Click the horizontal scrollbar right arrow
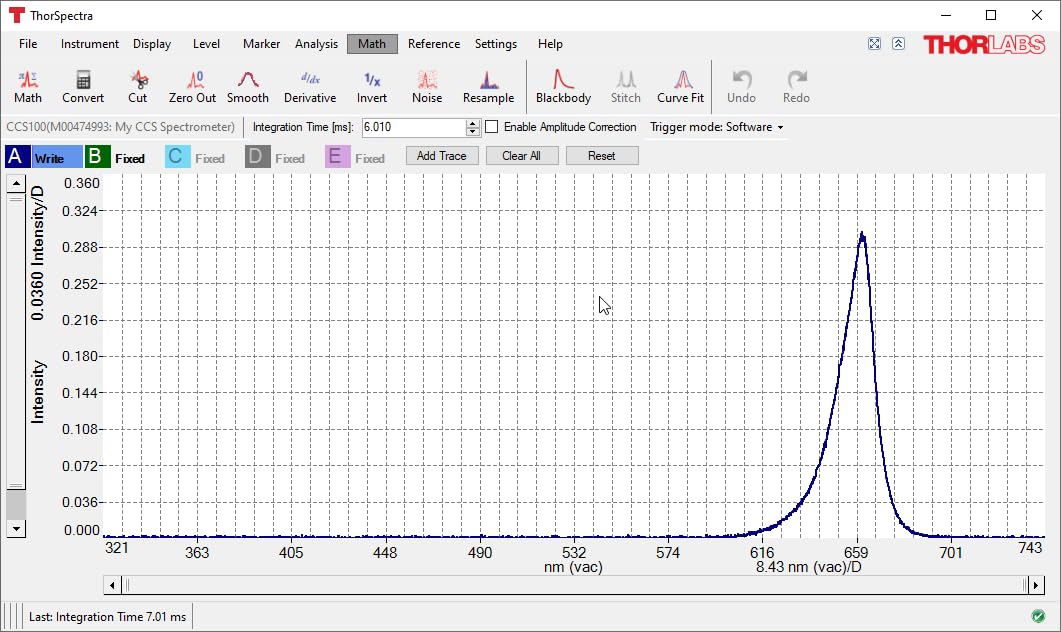This screenshot has width=1061, height=632. (x=1035, y=585)
